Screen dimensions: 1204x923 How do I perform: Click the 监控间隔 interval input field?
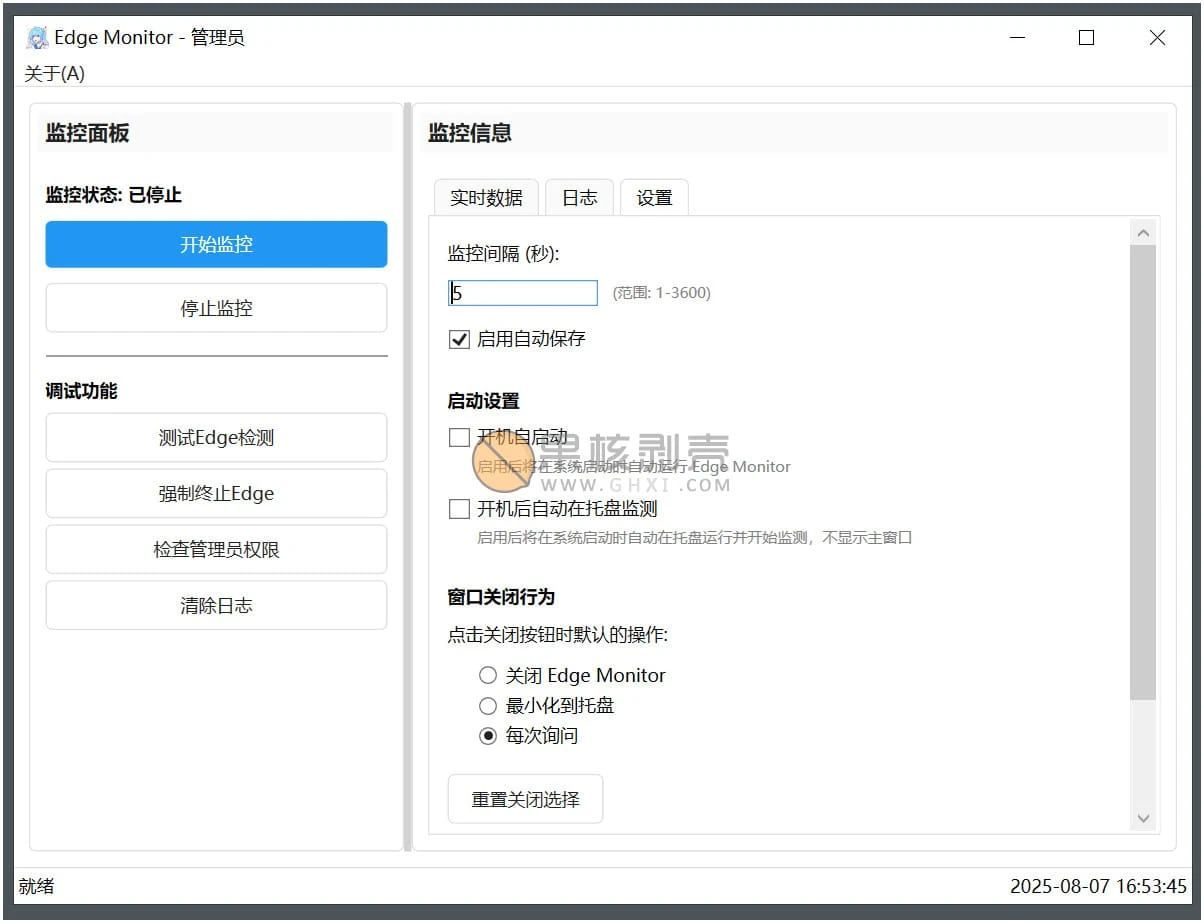522,292
